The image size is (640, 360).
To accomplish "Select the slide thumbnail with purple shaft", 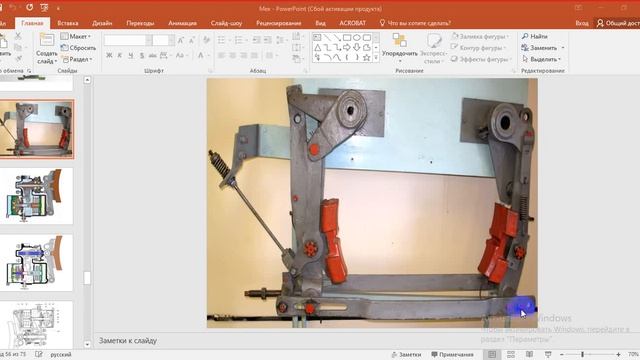I will click(x=36, y=262).
